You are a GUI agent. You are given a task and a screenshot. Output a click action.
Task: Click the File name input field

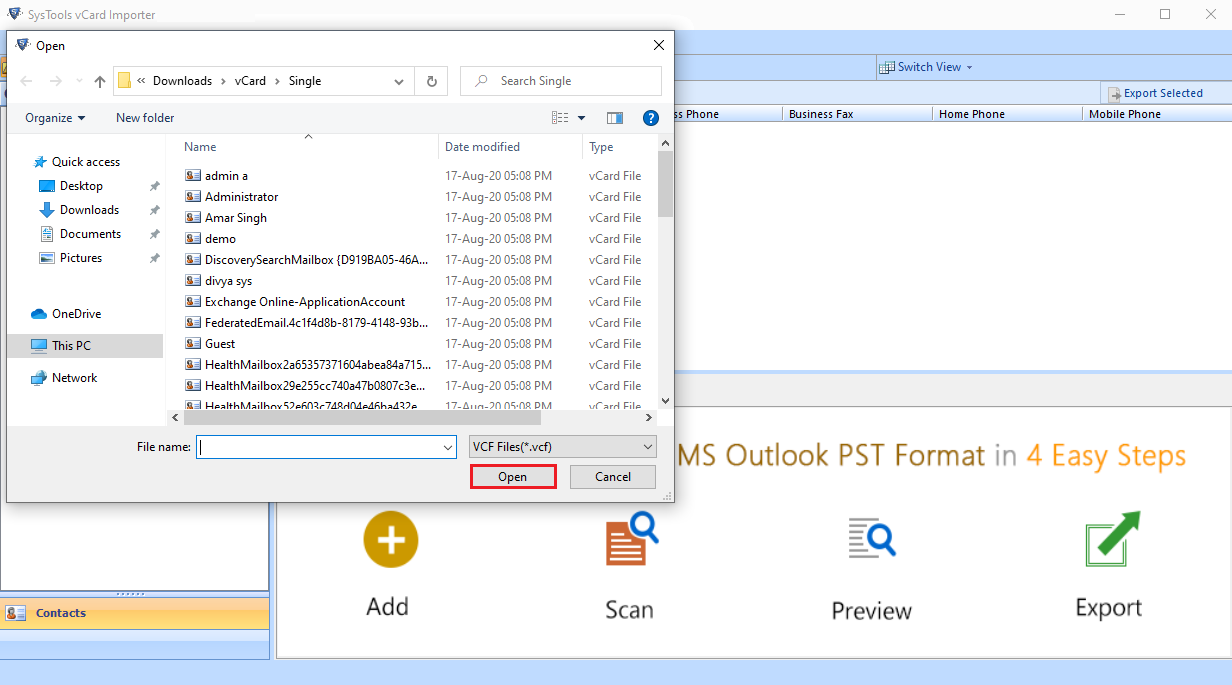coord(319,447)
